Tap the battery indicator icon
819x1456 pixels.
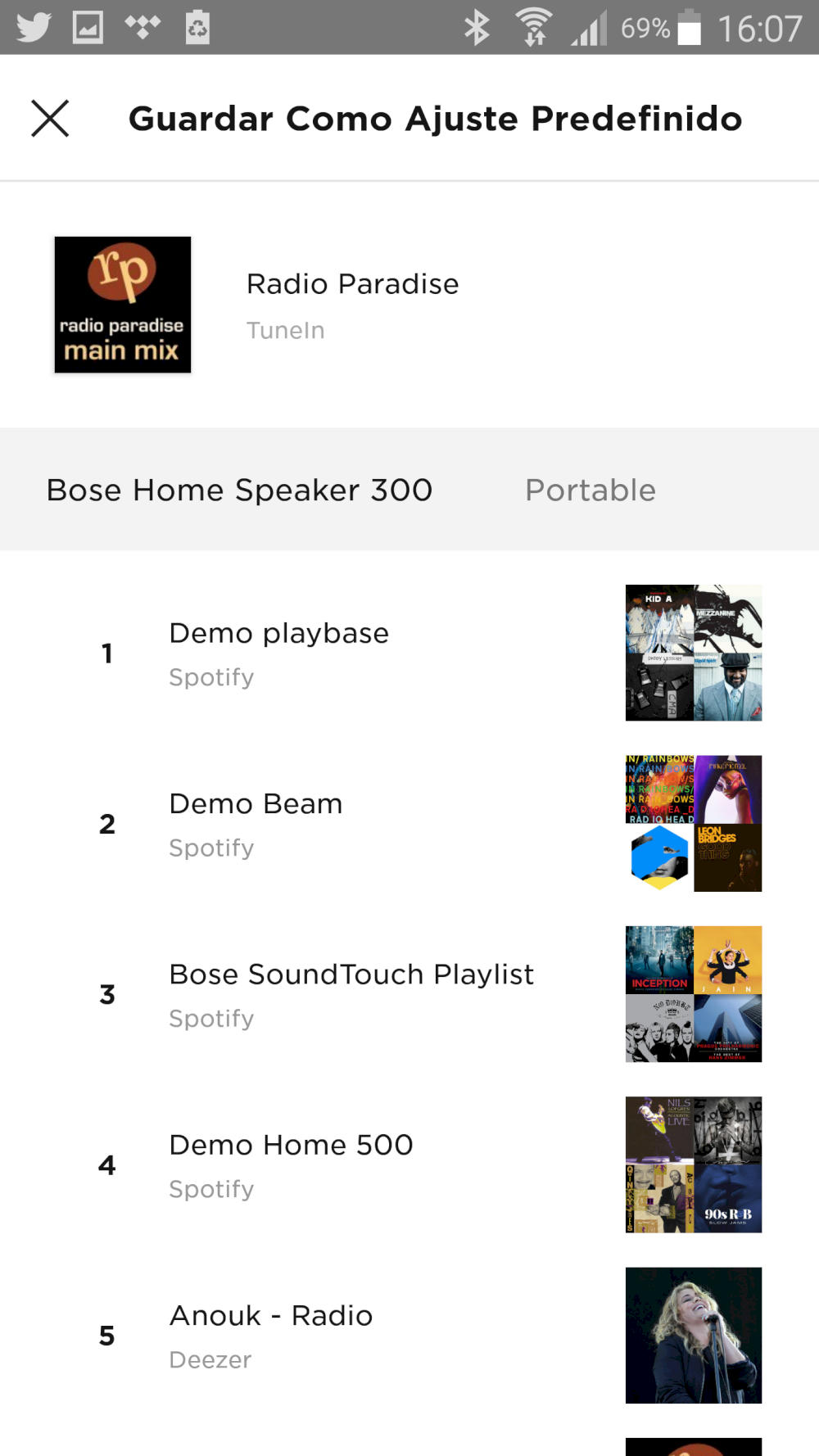[x=689, y=28]
